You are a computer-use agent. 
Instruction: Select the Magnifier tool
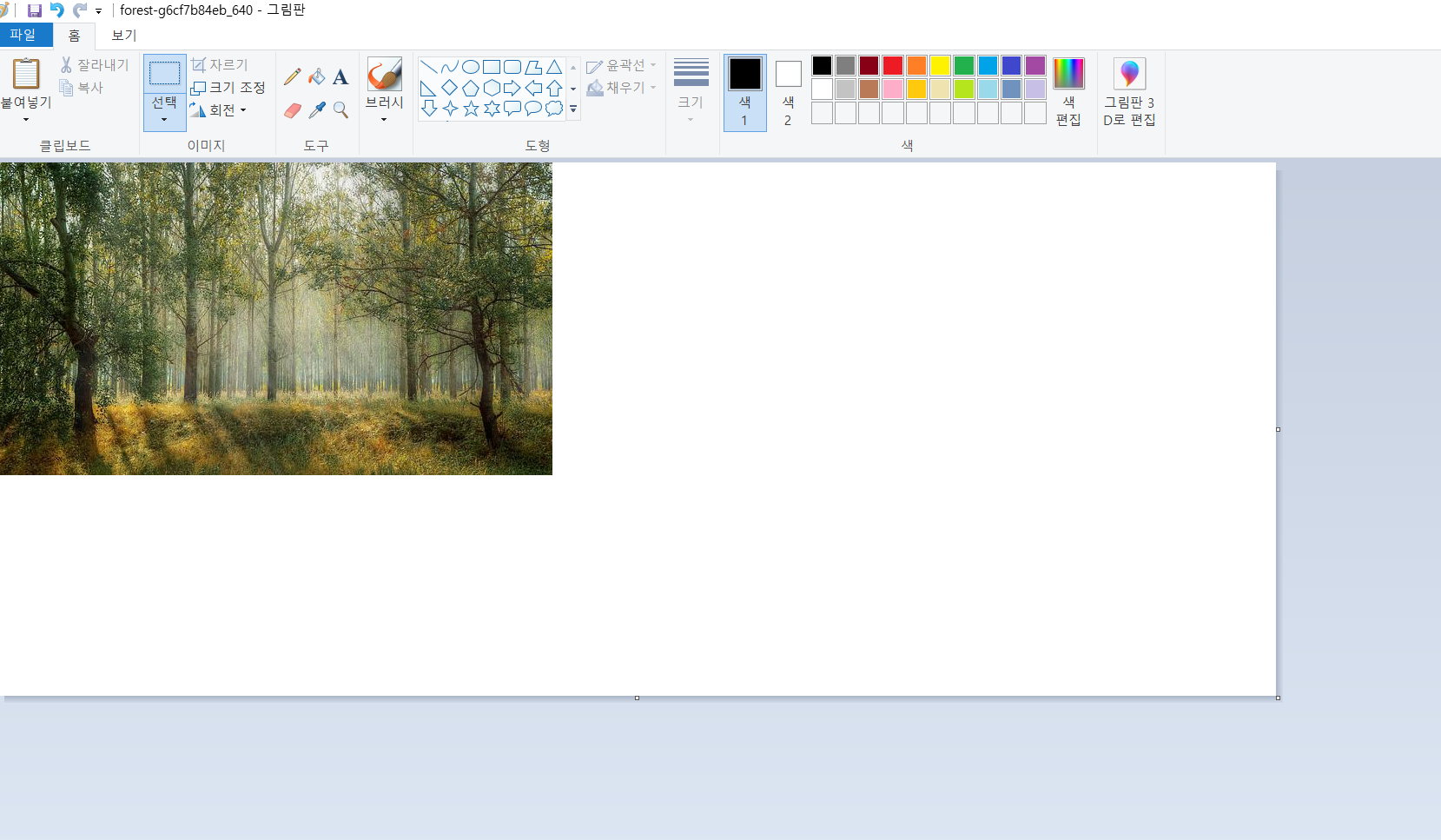pyautogui.click(x=340, y=110)
